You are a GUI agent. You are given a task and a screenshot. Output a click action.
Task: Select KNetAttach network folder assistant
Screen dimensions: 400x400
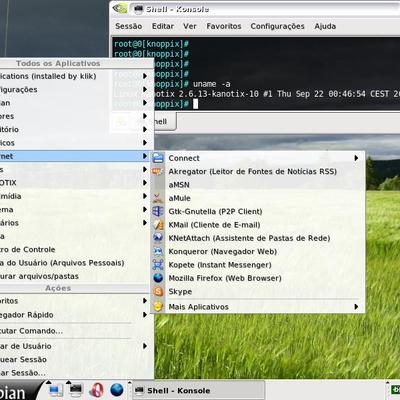[x=258, y=238]
